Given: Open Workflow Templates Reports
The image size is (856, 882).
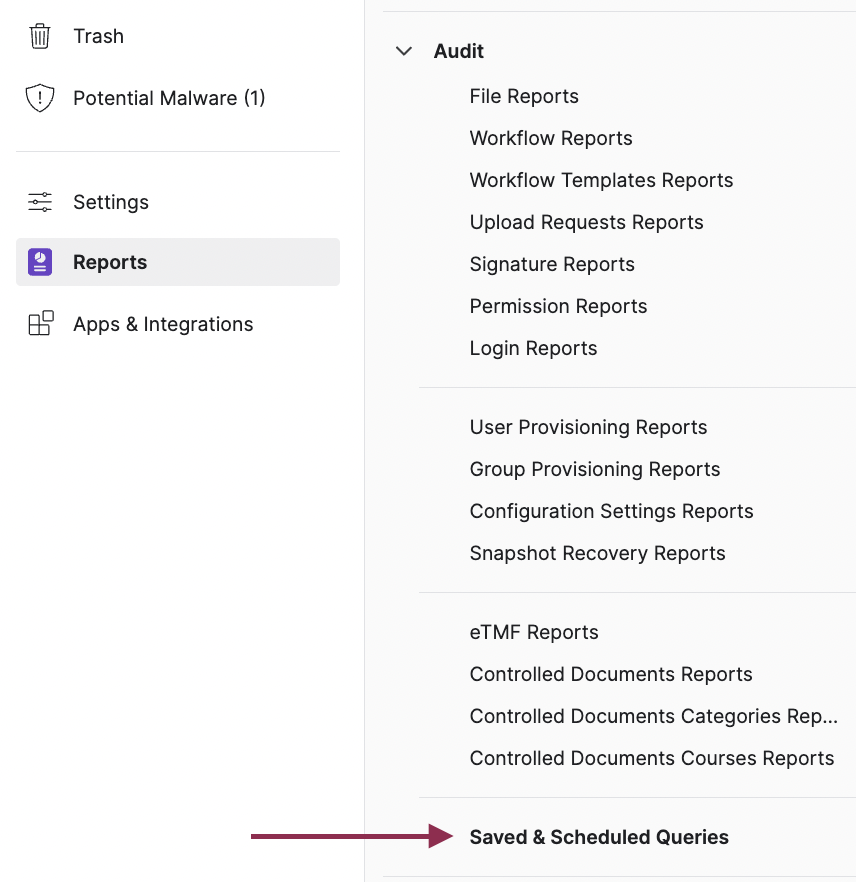Looking at the screenshot, I should pyautogui.click(x=601, y=180).
